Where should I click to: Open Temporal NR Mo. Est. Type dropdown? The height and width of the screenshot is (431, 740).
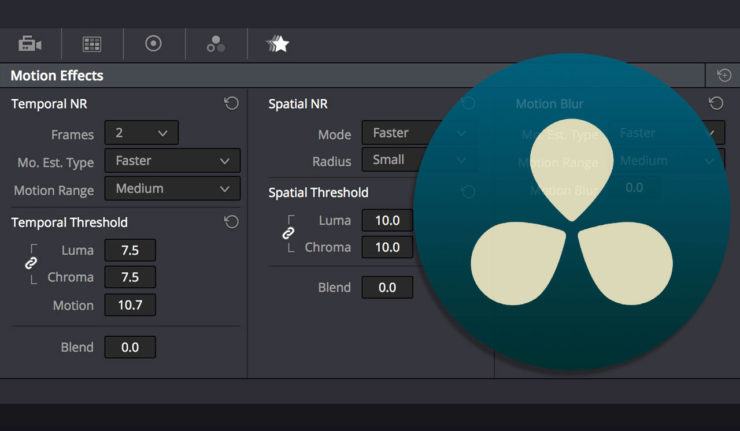click(x=172, y=161)
